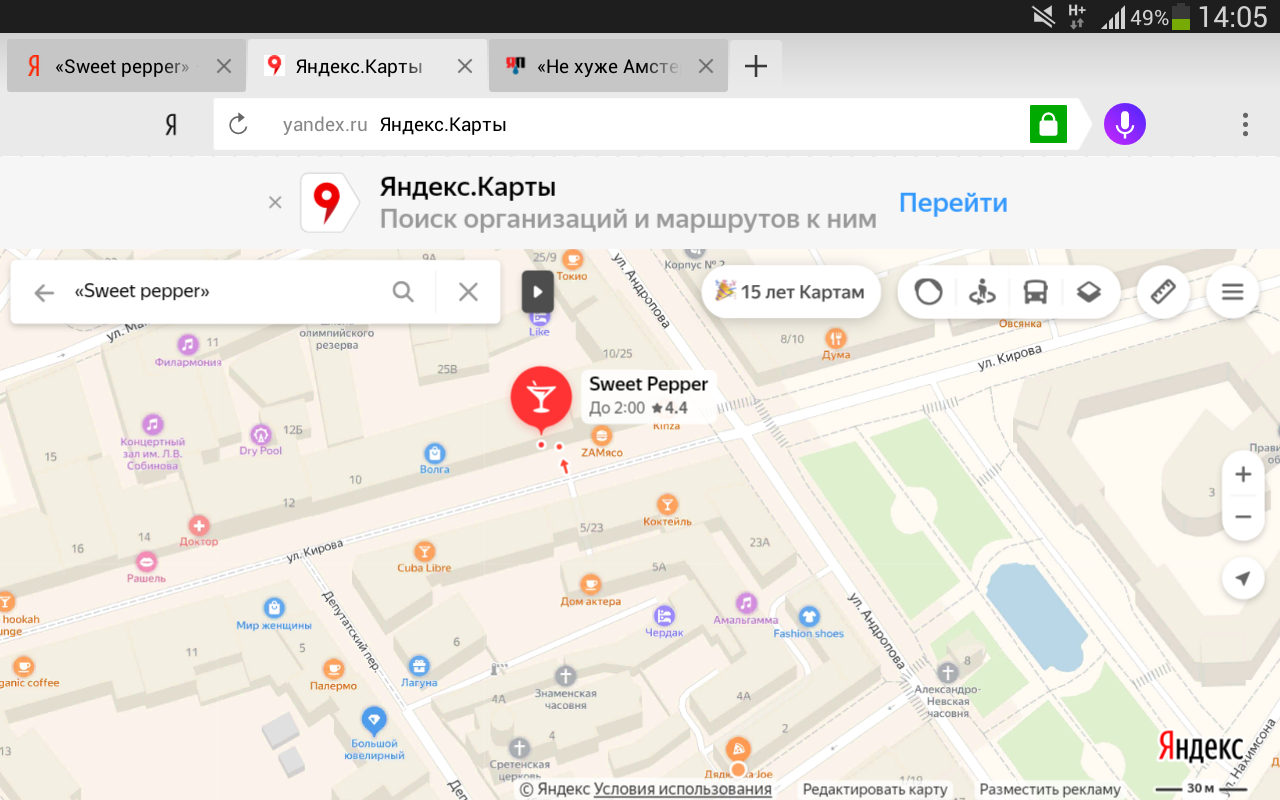Open the map layers selector
The height and width of the screenshot is (800, 1280).
[1089, 292]
